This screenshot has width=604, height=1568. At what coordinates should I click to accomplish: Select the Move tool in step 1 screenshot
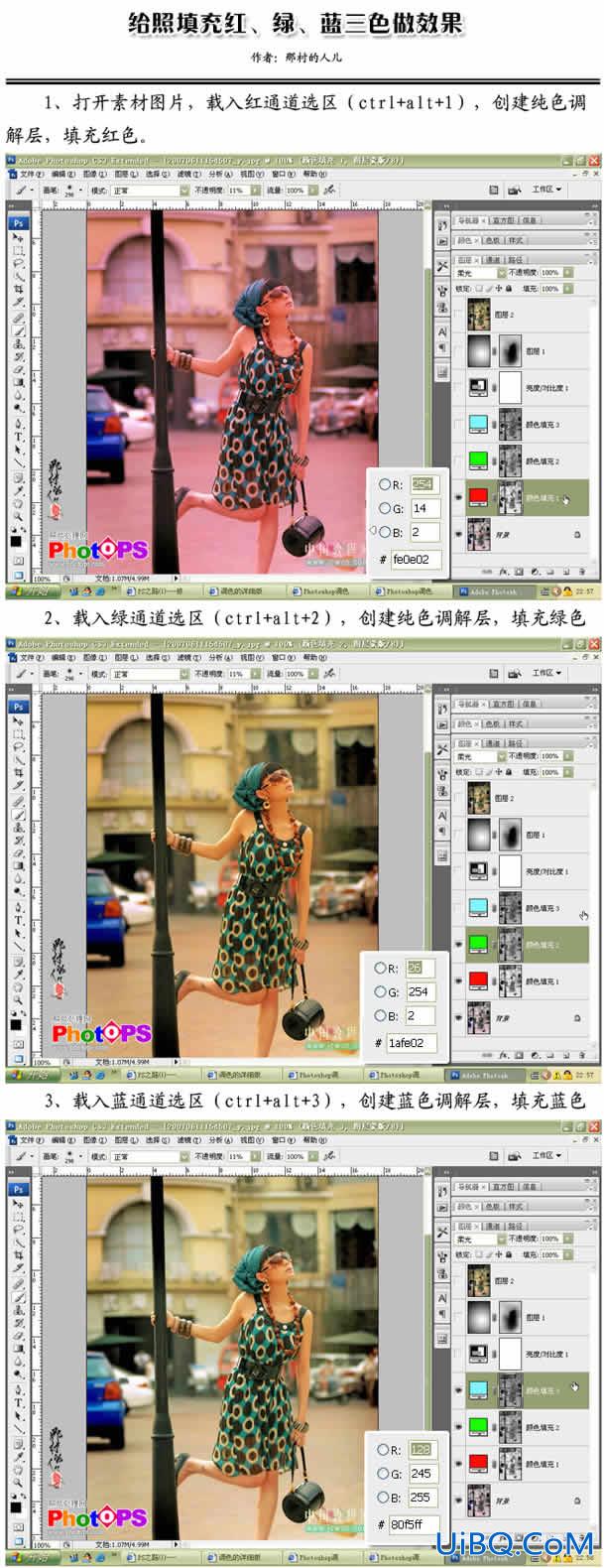coord(18,238)
